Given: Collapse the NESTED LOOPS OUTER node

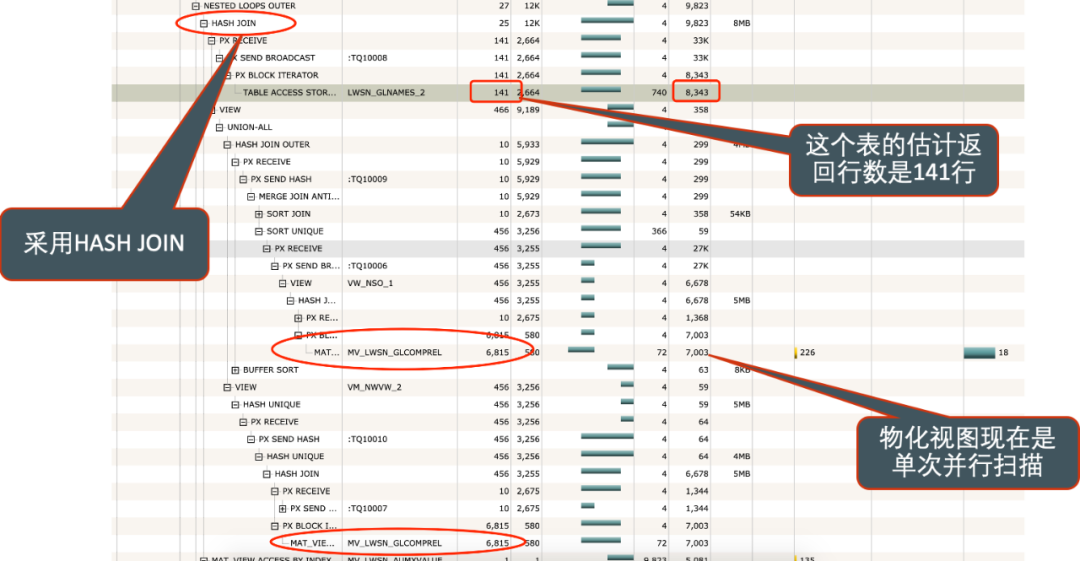Looking at the screenshot, I should click(196, 6).
